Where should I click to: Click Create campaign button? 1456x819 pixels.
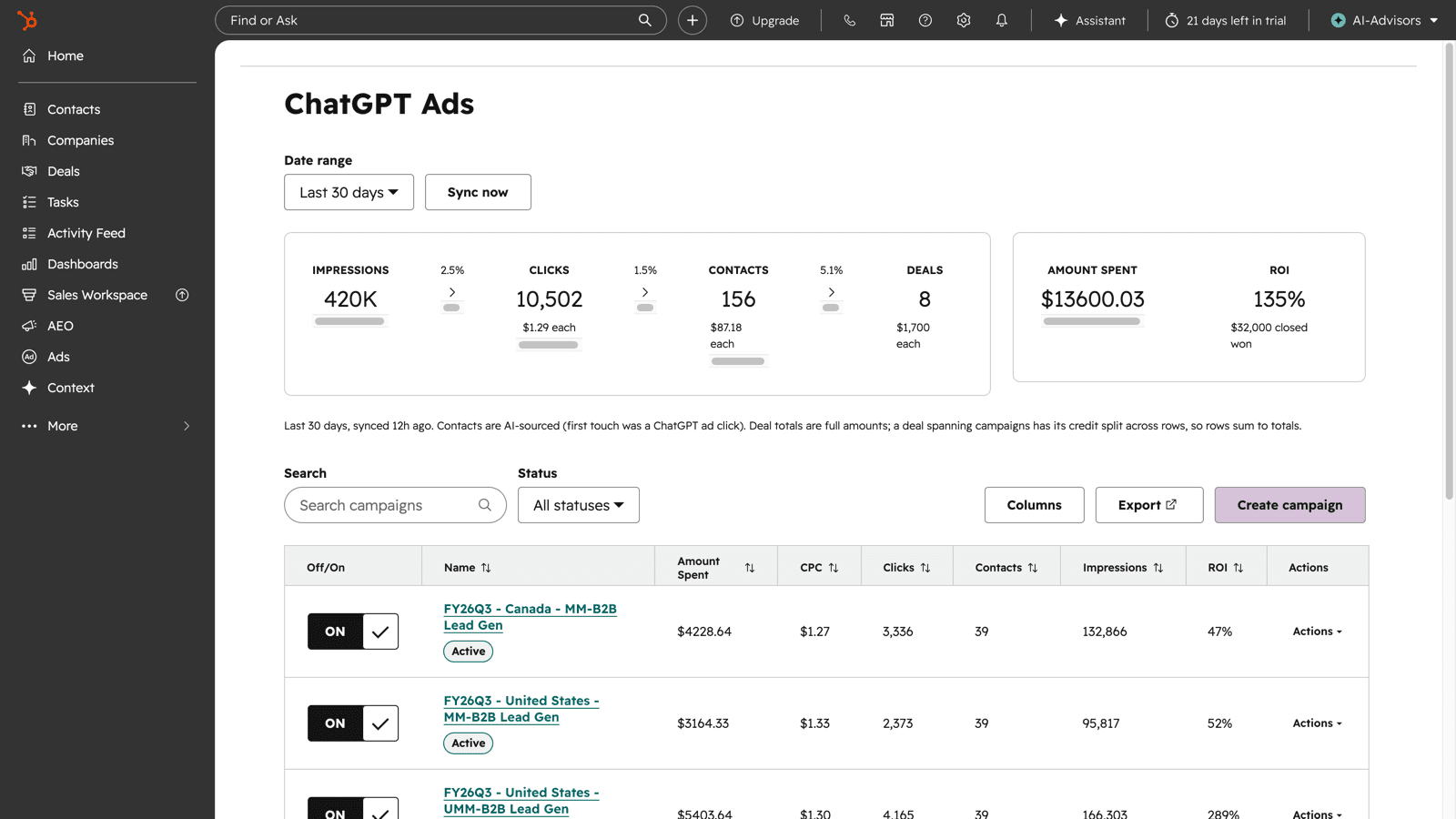1289,505
